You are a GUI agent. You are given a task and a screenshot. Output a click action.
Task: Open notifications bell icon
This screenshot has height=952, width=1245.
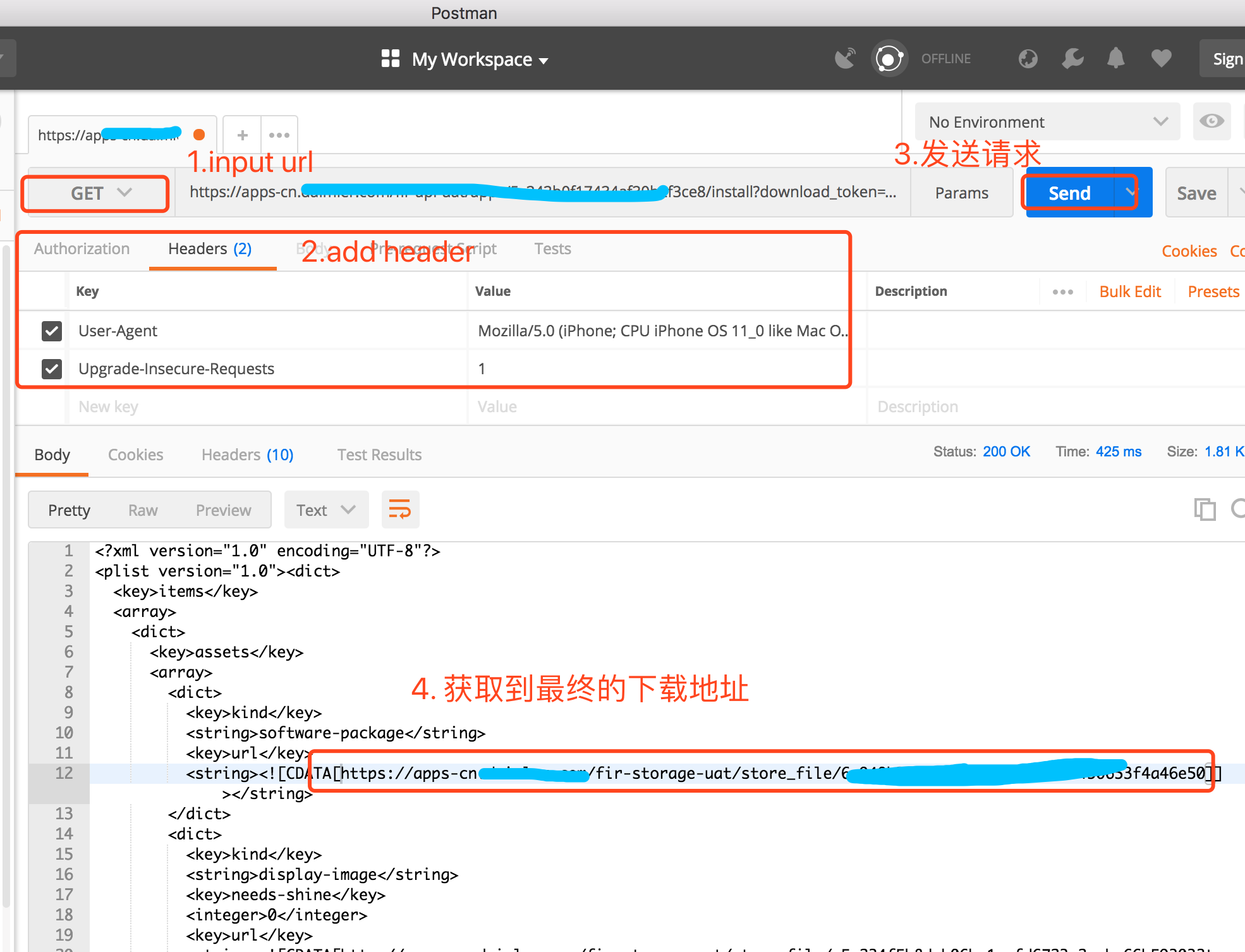tap(1116, 59)
